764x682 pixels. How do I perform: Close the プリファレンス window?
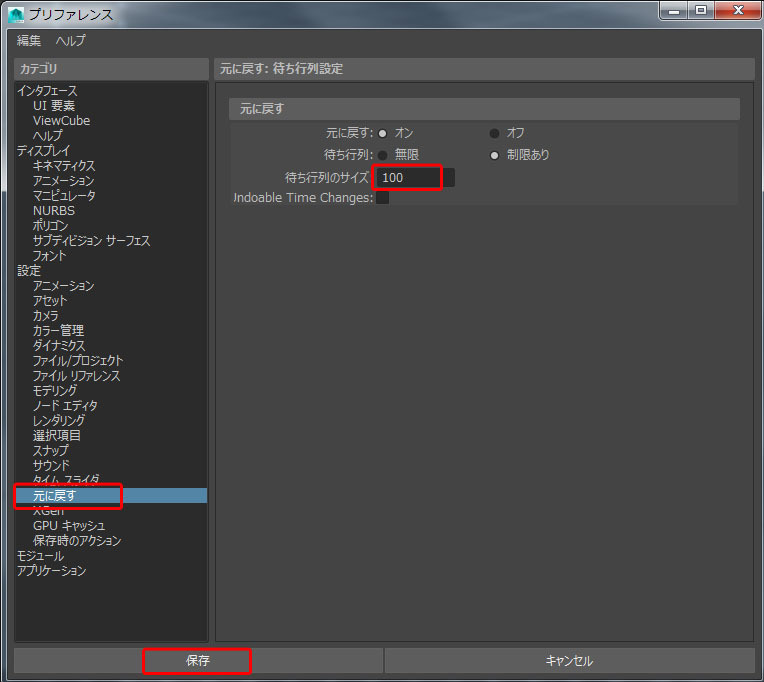739,11
